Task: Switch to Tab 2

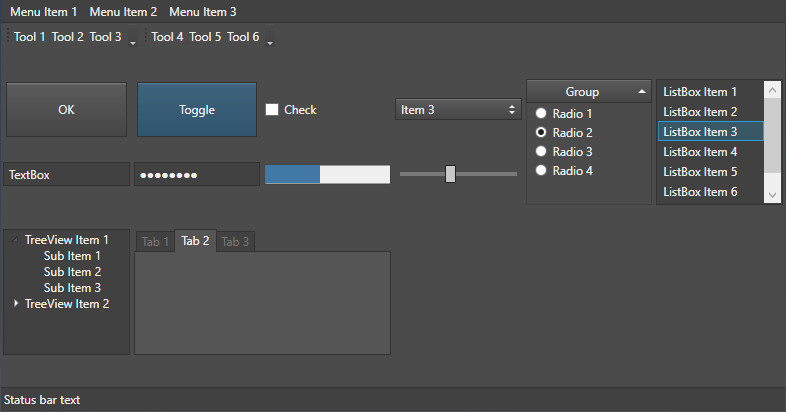Action: (195, 241)
